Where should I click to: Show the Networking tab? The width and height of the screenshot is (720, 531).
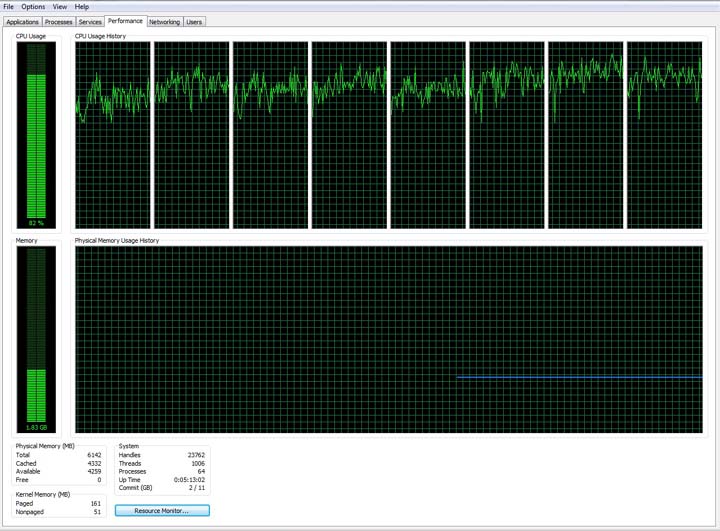(164, 22)
